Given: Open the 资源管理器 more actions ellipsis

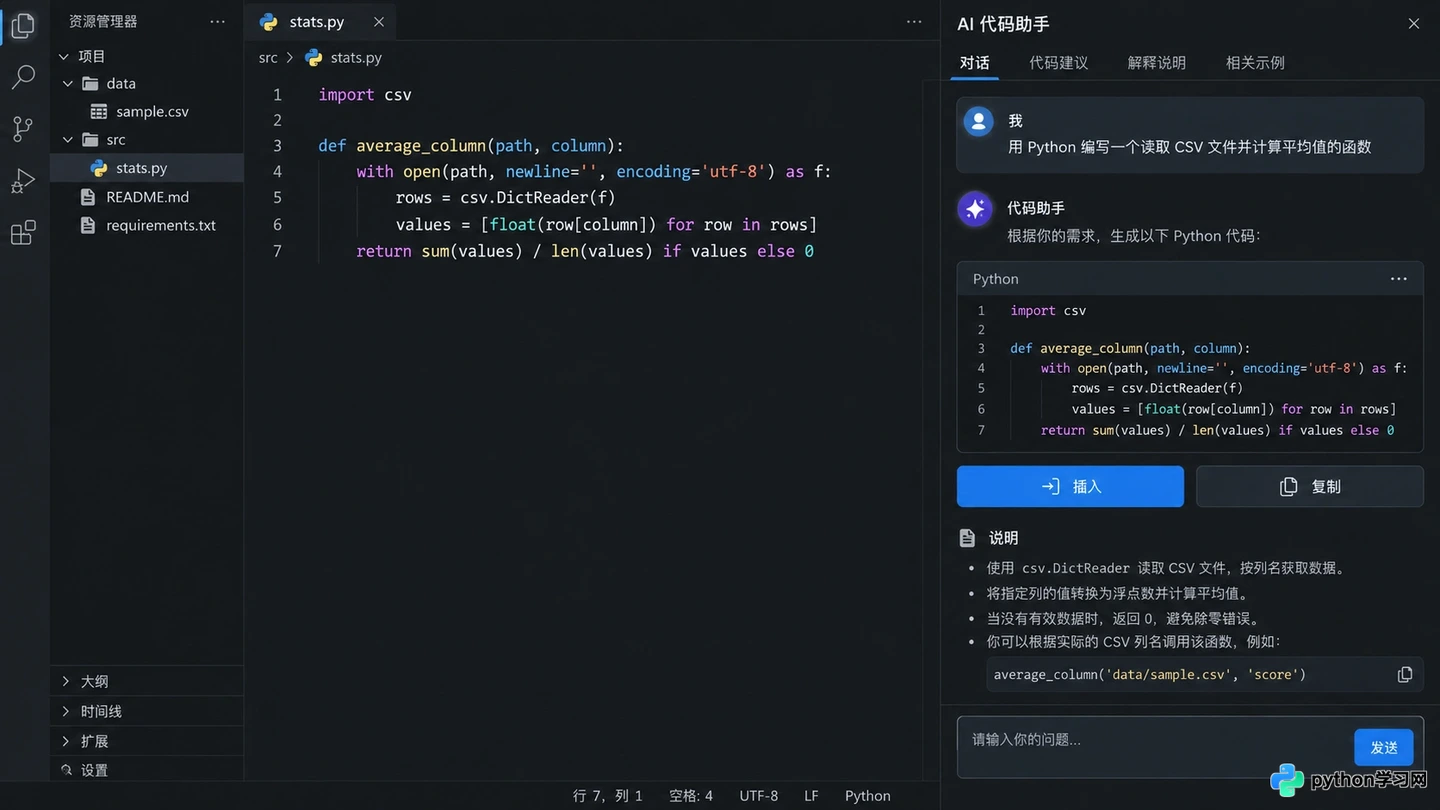Looking at the screenshot, I should [x=217, y=21].
